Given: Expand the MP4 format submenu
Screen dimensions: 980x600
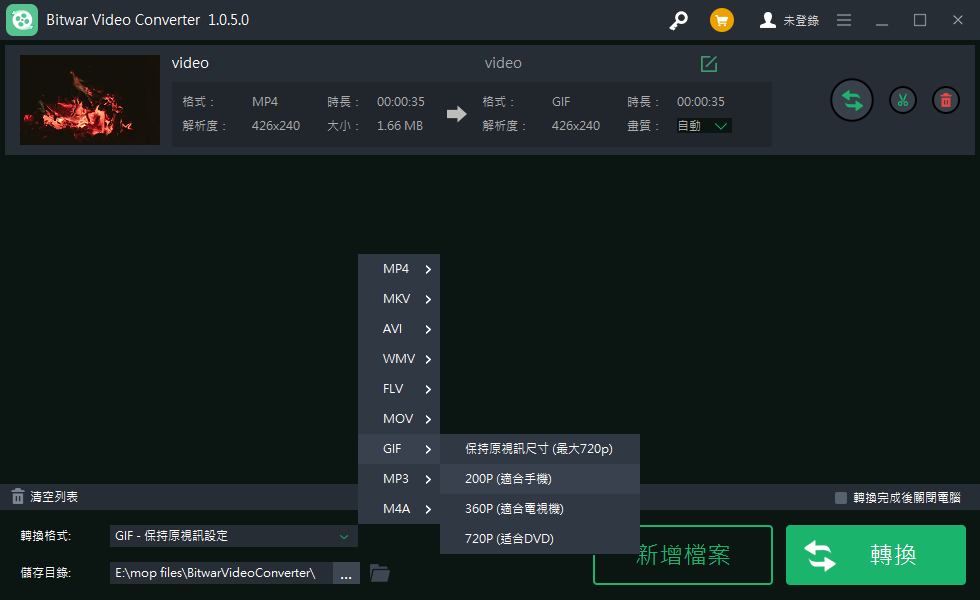Looking at the screenshot, I should 399,269.
